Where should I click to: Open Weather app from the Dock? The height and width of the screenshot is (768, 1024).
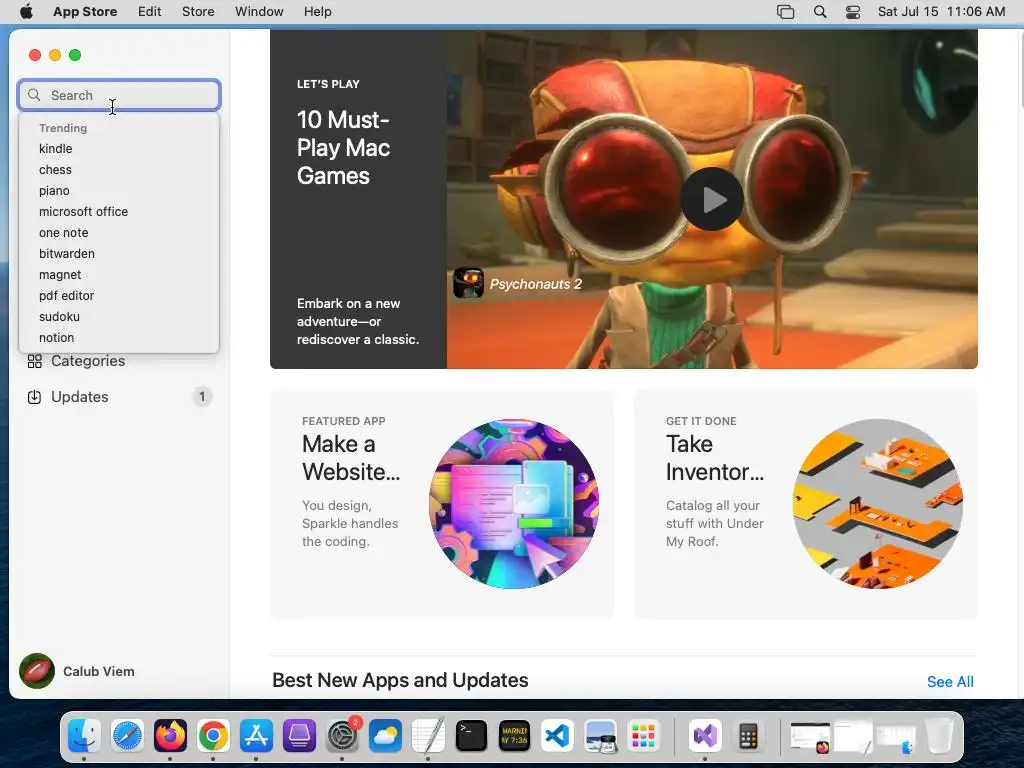coord(385,736)
